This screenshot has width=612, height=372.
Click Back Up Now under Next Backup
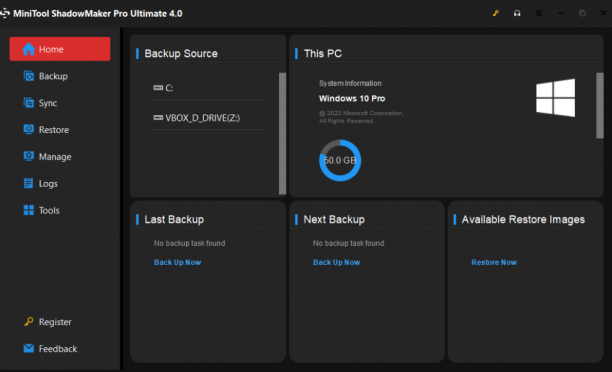tap(336, 262)
